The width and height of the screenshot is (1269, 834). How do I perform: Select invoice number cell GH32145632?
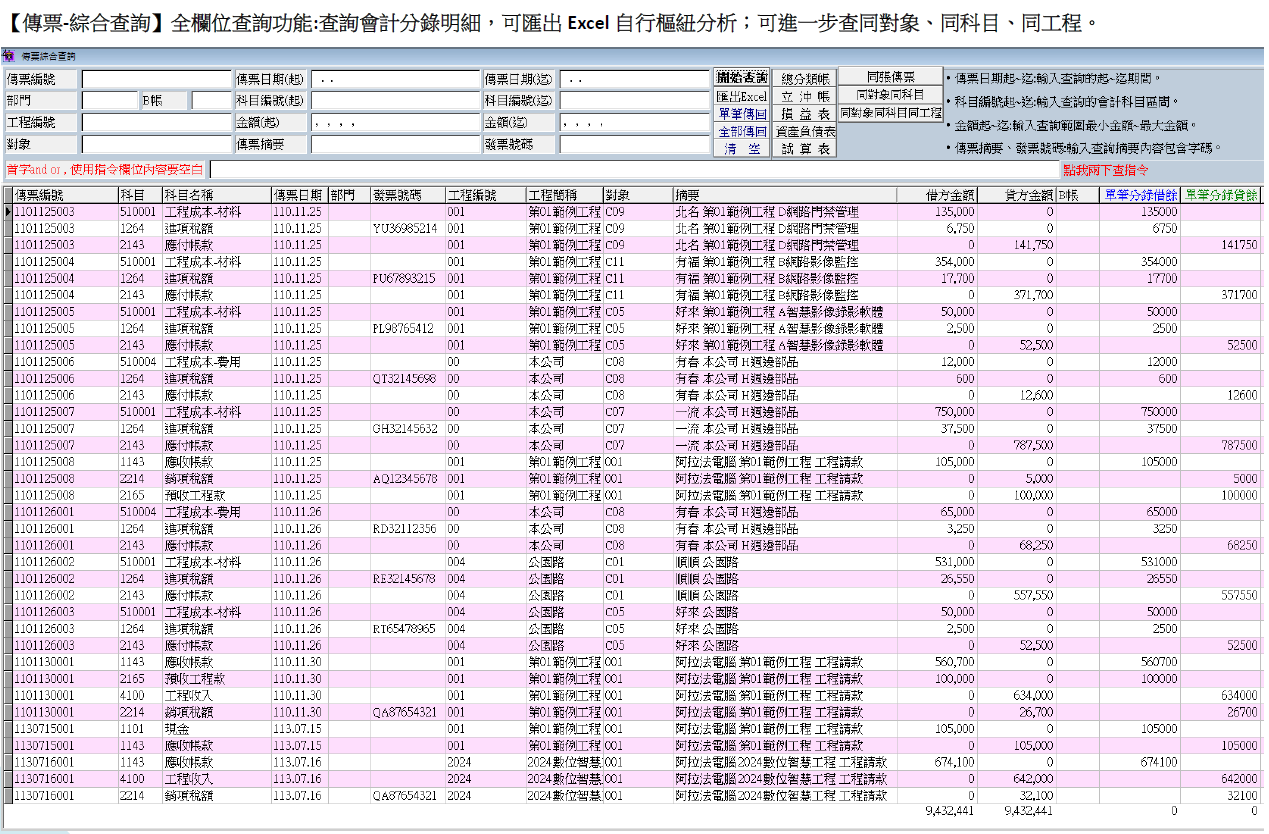[408, 429]
